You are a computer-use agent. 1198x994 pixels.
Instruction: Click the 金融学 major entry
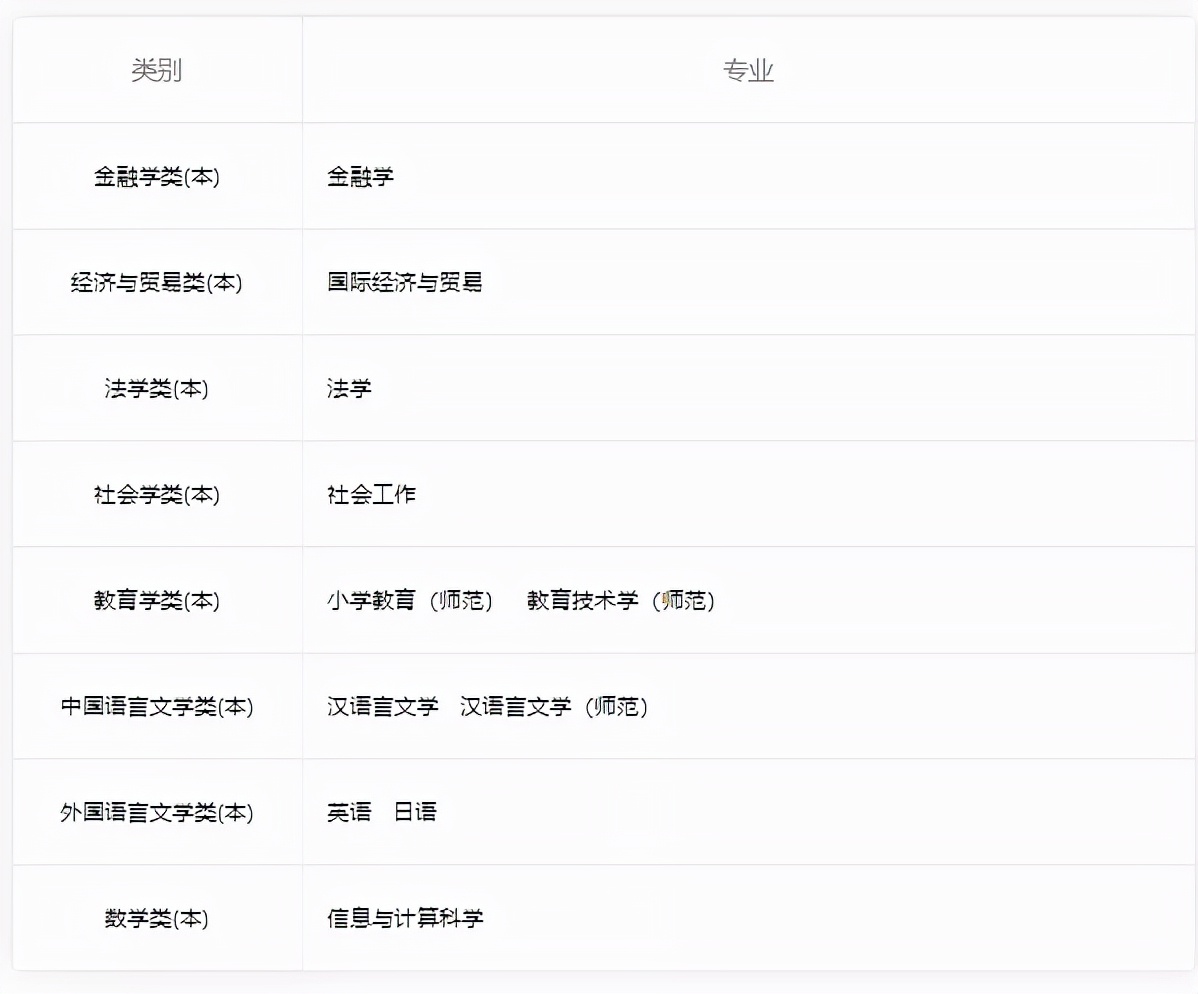coord(360,176)
